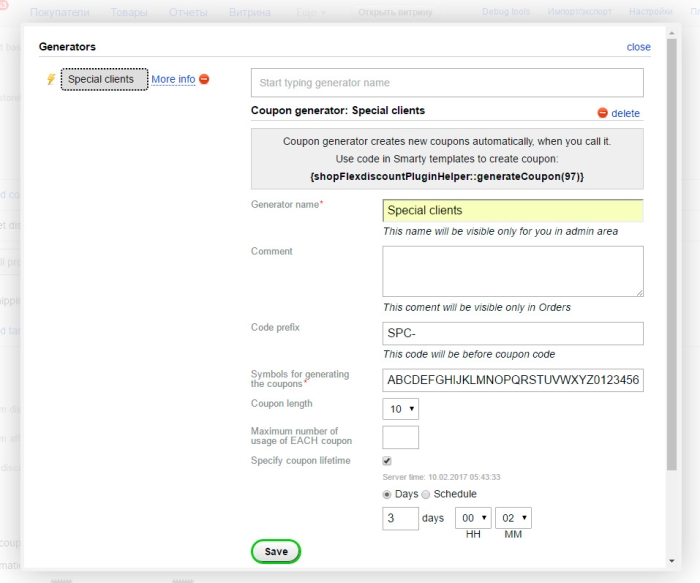Screen dimensions: 700x583
Task: Uncheck the Specify coupon lifetime checkbox
Action: (387, 461)
